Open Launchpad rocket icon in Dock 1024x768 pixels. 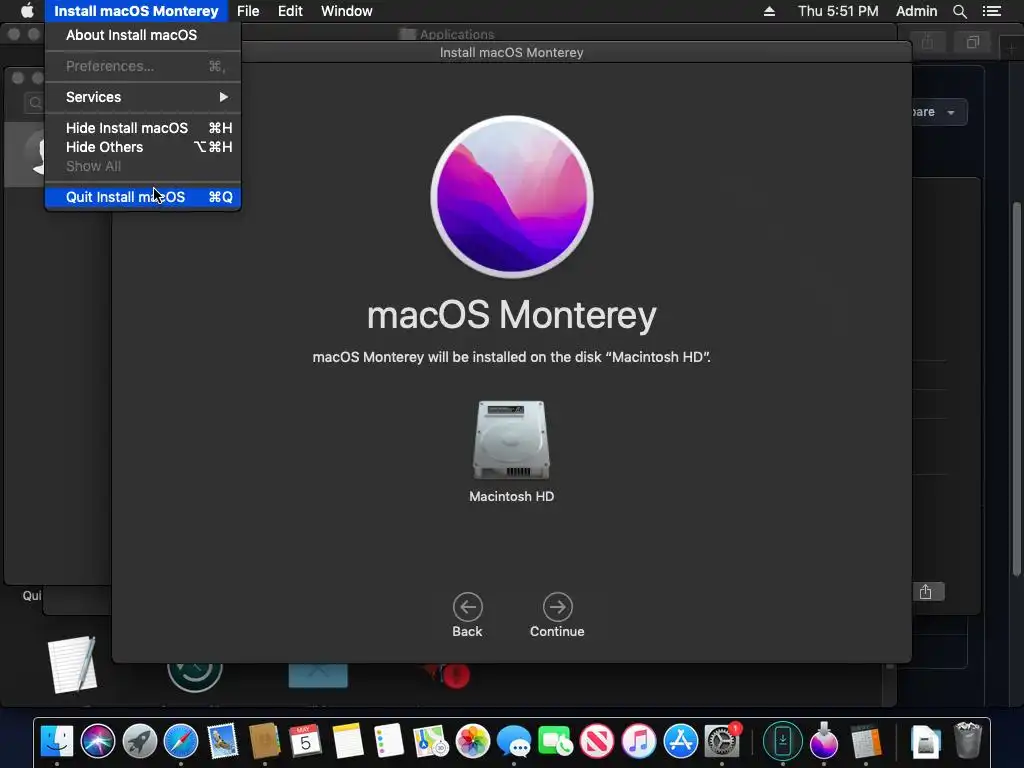[140, 741]
